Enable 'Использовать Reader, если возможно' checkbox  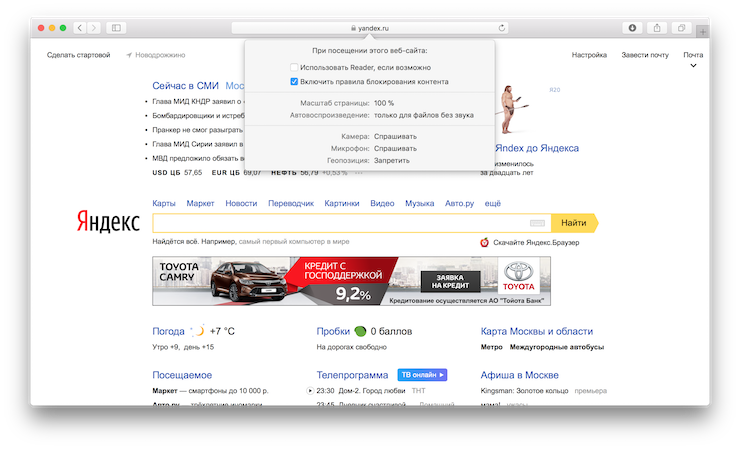pos(294,67)
